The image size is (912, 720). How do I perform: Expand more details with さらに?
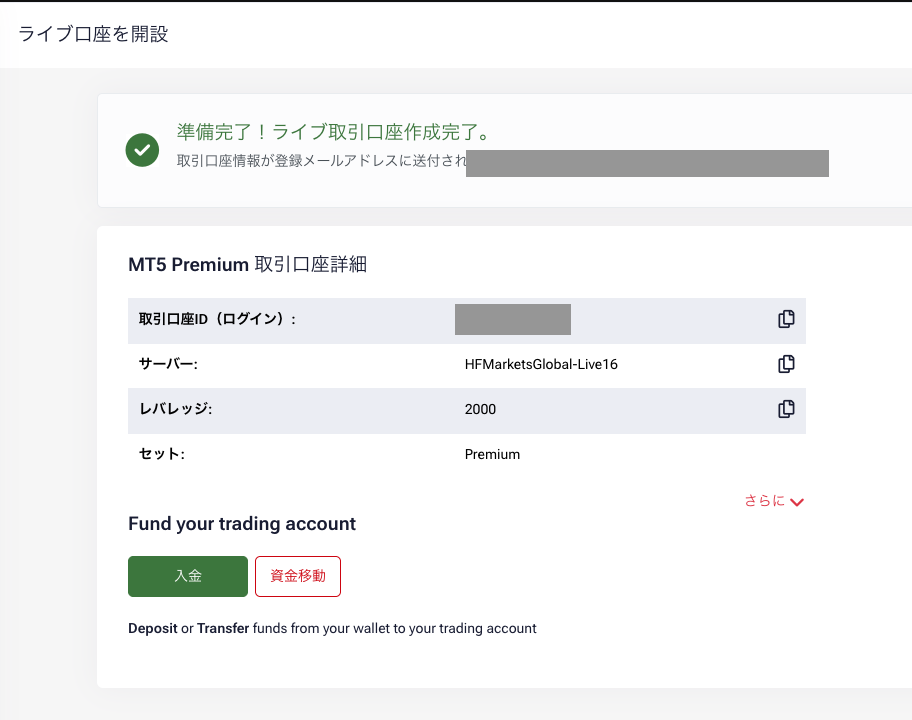click(x=774, y=501)
